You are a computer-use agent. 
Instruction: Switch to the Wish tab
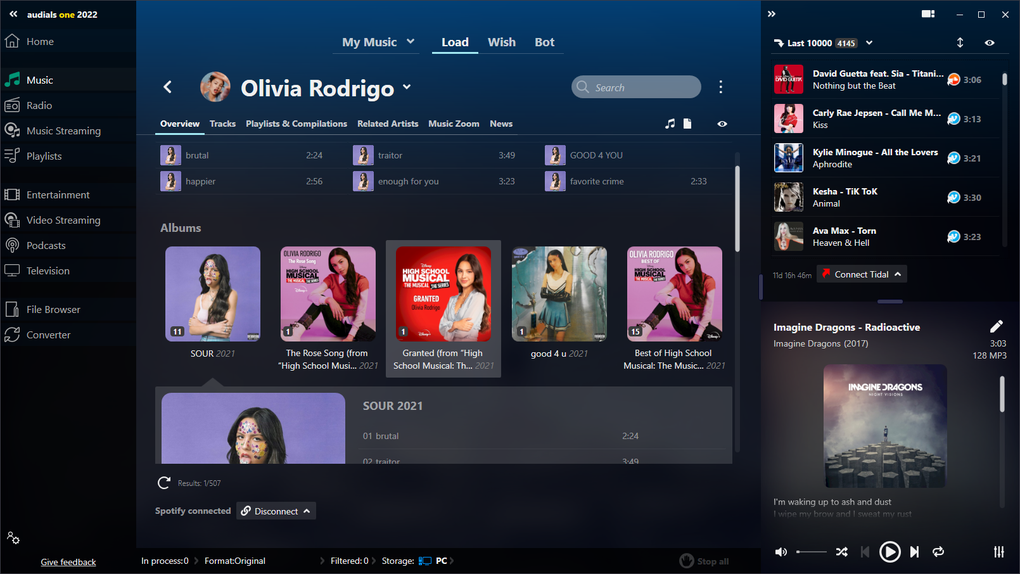502,42
